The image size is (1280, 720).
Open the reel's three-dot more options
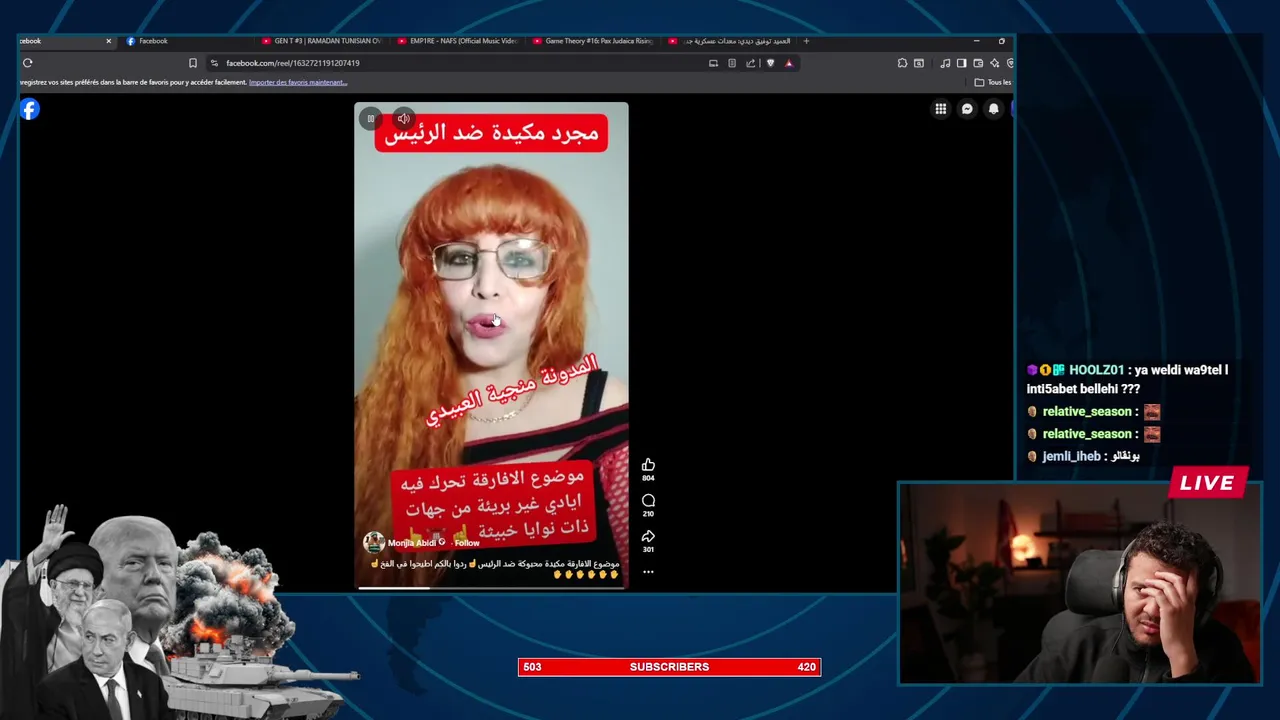[x=648, y=572]
